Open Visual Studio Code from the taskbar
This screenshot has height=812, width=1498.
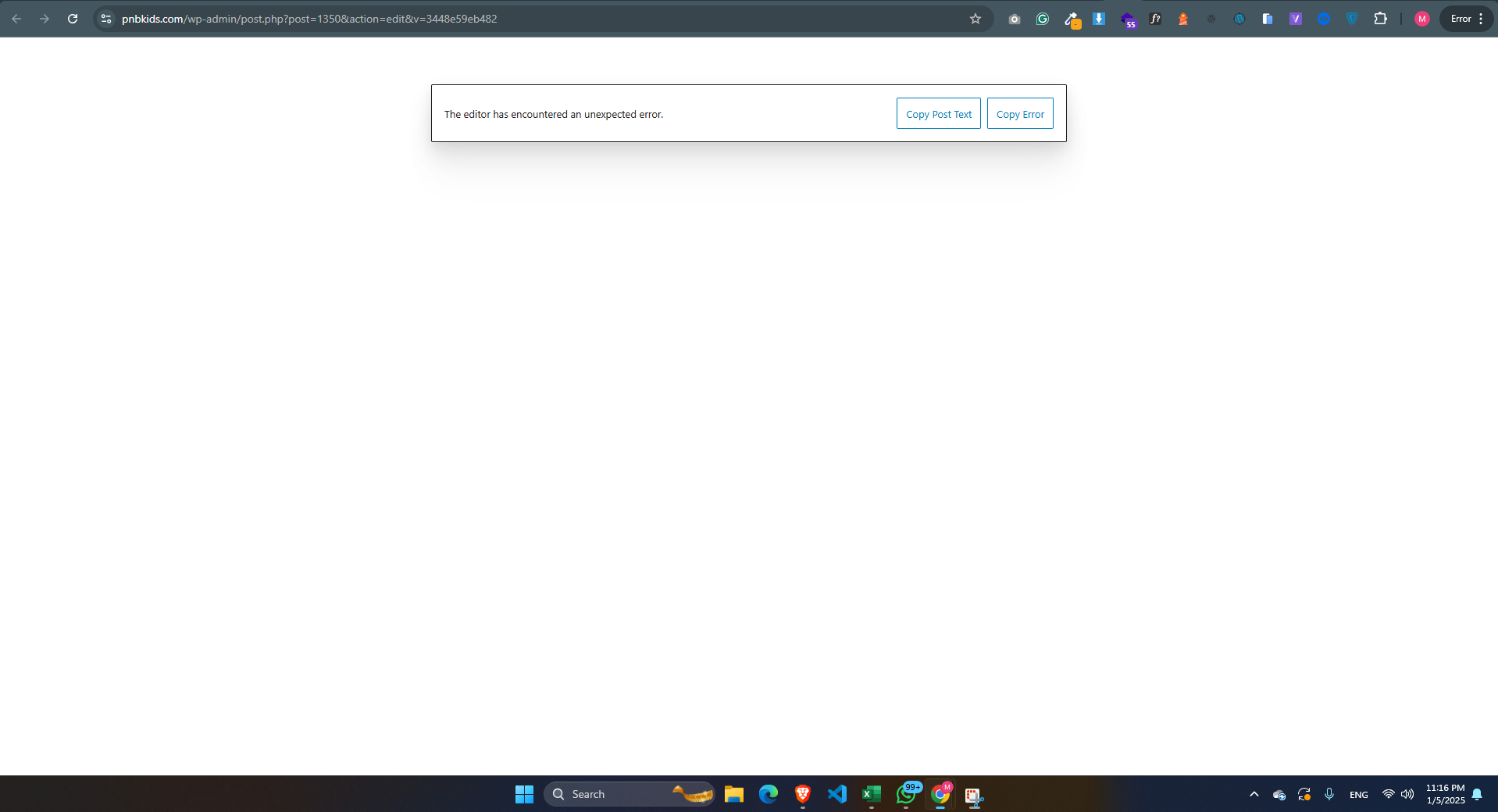[x=836, y=794]
